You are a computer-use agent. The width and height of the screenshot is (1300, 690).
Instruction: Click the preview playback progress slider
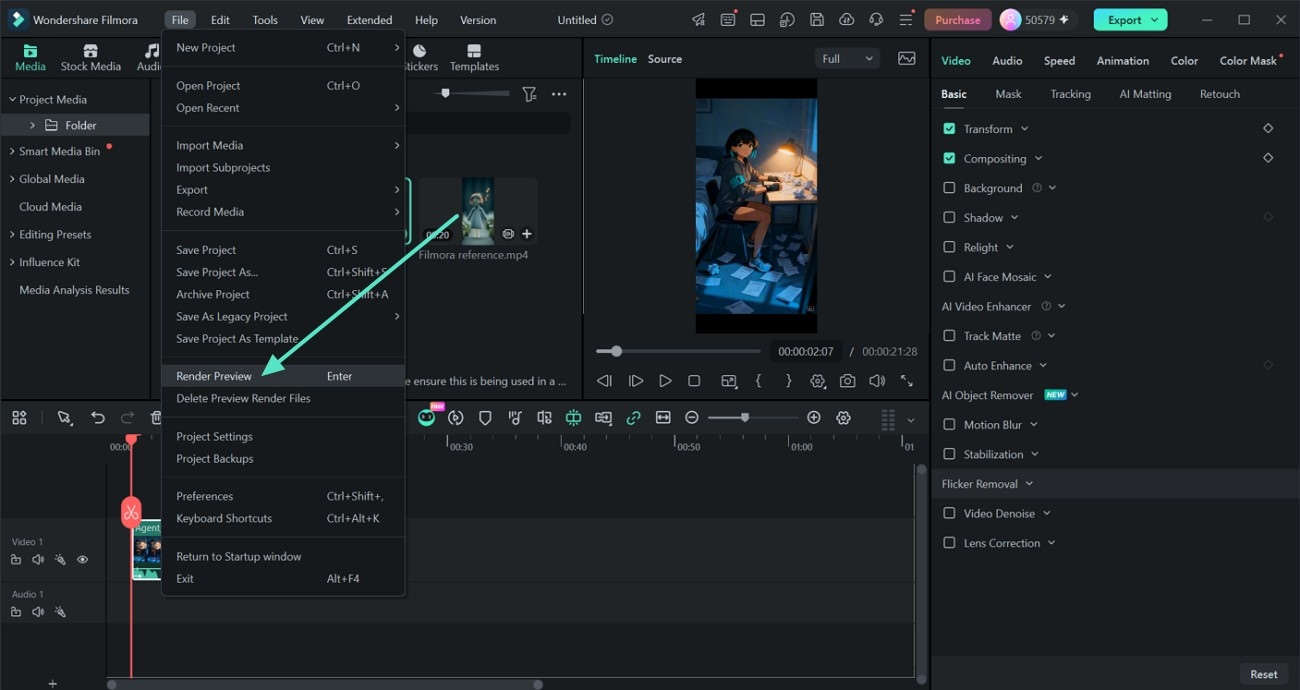point(678,351)
